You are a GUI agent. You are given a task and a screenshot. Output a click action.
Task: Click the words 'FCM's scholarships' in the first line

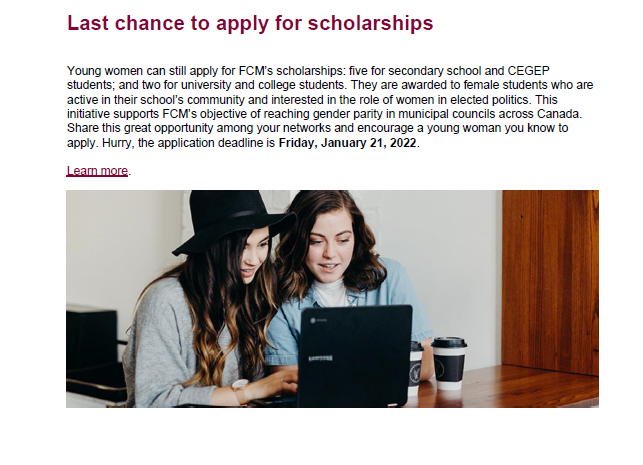click(x=290, y=71)
